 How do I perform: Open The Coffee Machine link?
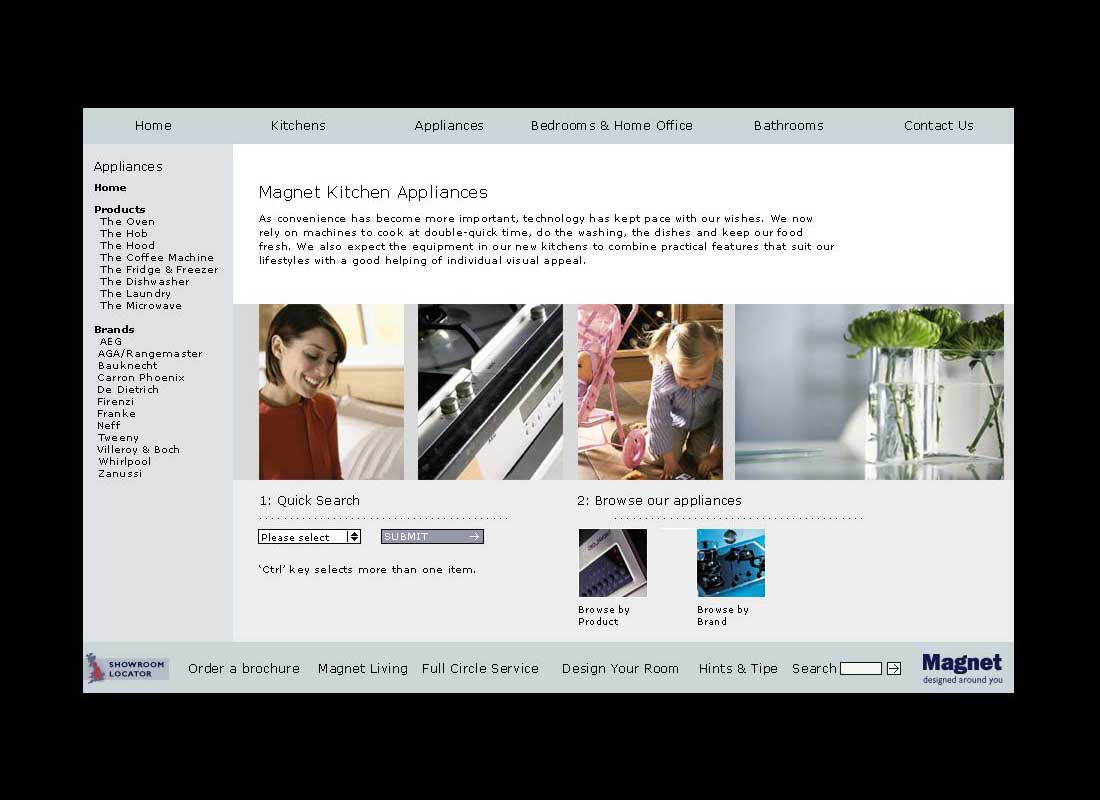(156, 258)
